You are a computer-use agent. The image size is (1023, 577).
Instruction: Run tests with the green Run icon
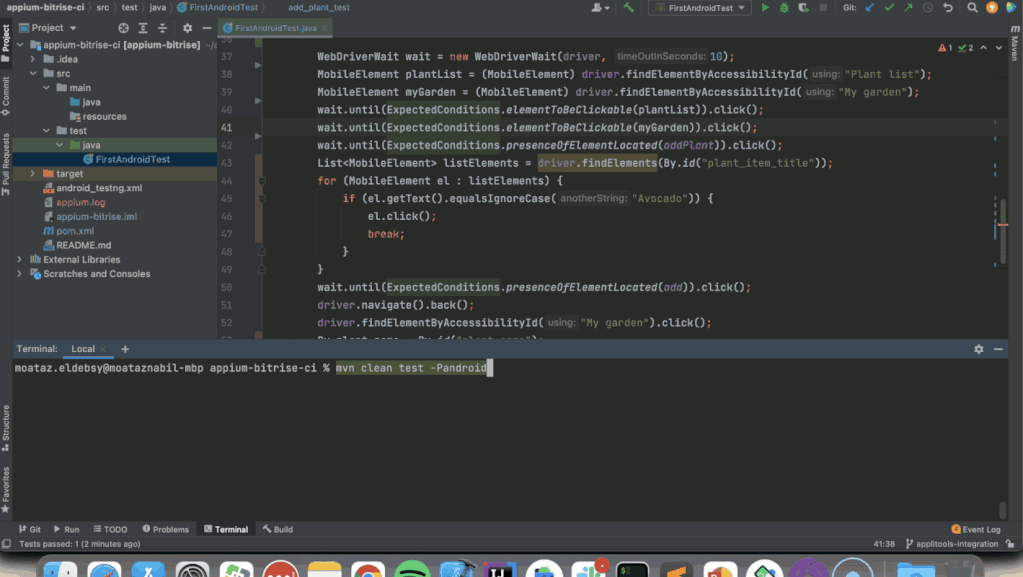(x=765, y=7)
